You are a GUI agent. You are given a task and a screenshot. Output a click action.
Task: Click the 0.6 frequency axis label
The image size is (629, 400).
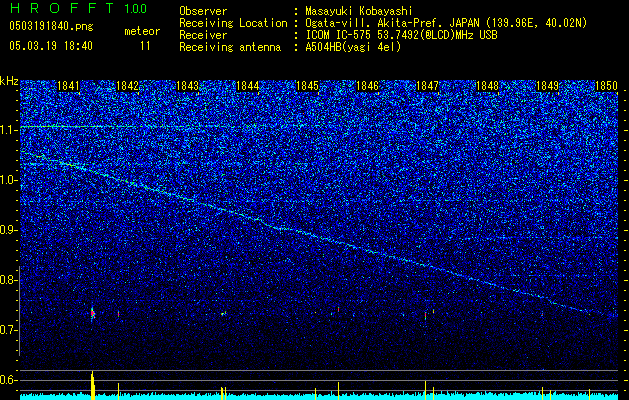(8, 380)
